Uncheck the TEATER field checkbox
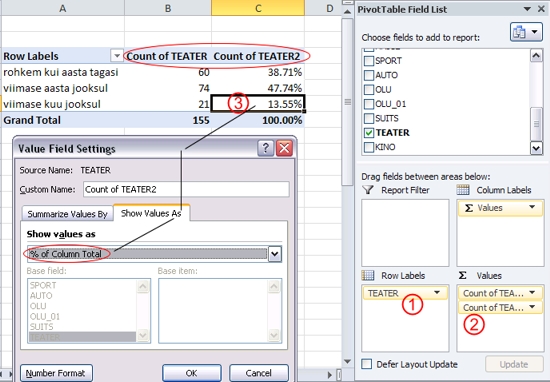Viewport: 550px width, 382px height. [x=369, y=133]
